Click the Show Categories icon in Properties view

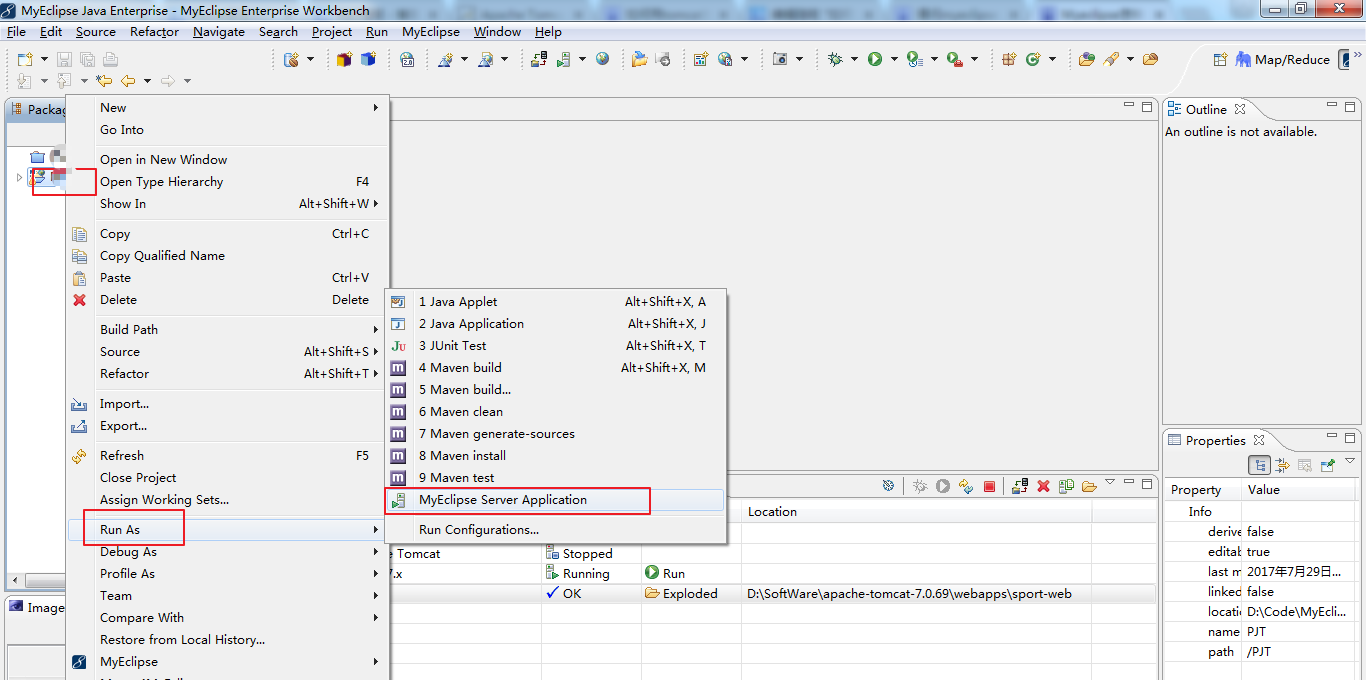pos(1260,465)
